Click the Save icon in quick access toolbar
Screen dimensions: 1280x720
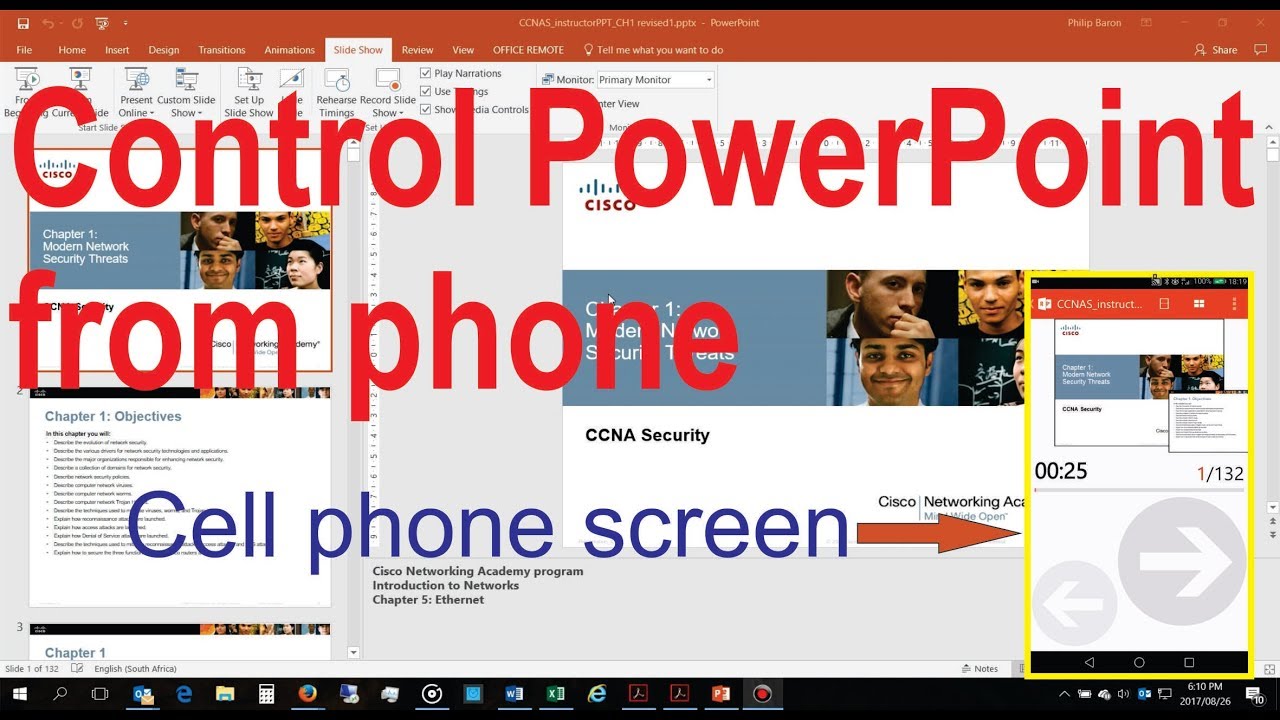point(23,22)
